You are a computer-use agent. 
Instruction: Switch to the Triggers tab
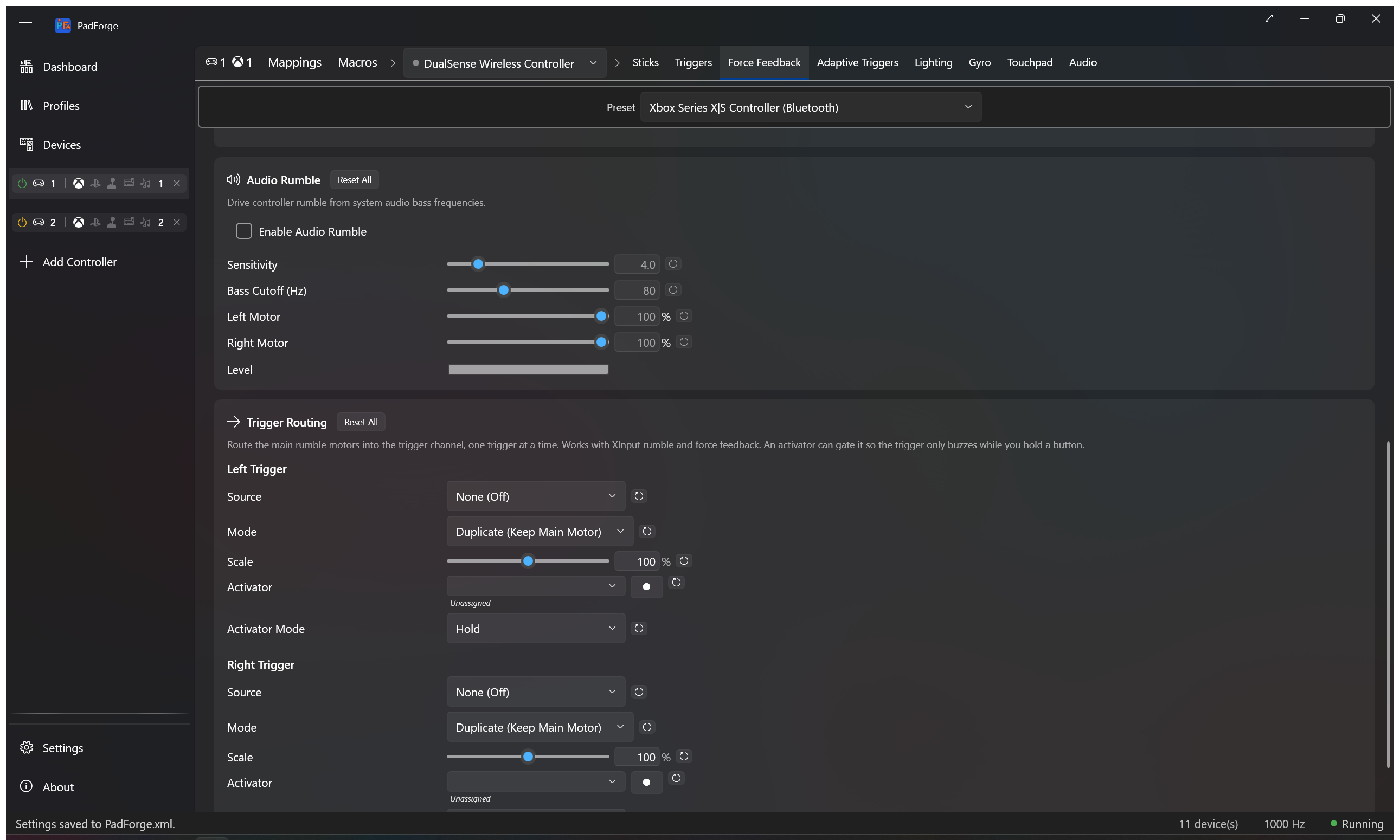tap(693, 62)
